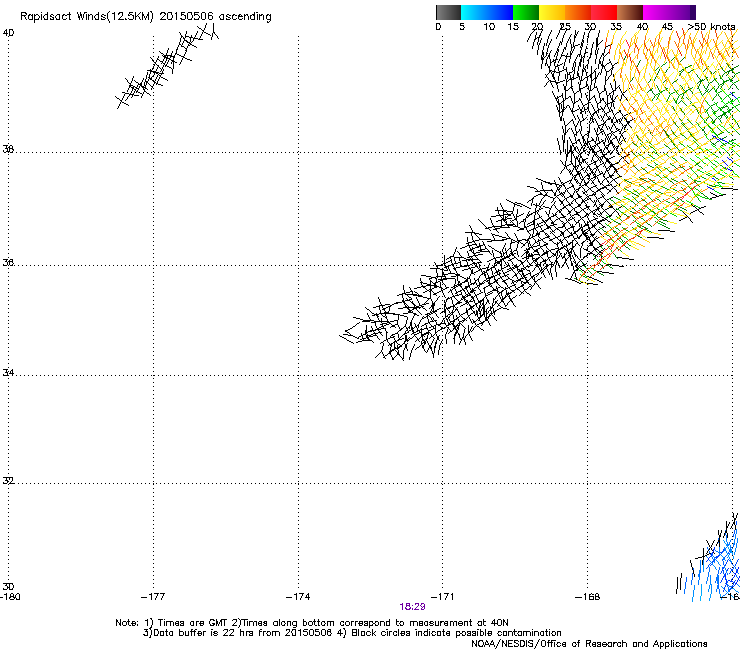Click the purple '18:29' pass time label
This screenshot has height=650, width=740.
click(x=412, y=607)
